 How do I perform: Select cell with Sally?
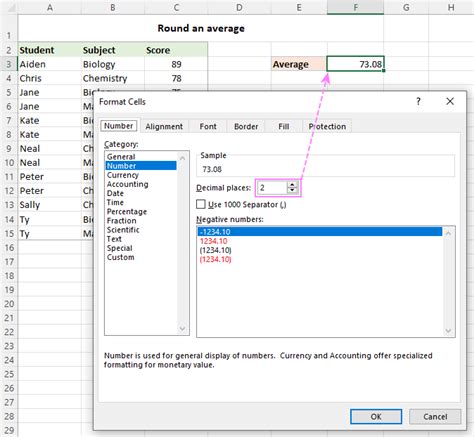(x=49, y=205)
